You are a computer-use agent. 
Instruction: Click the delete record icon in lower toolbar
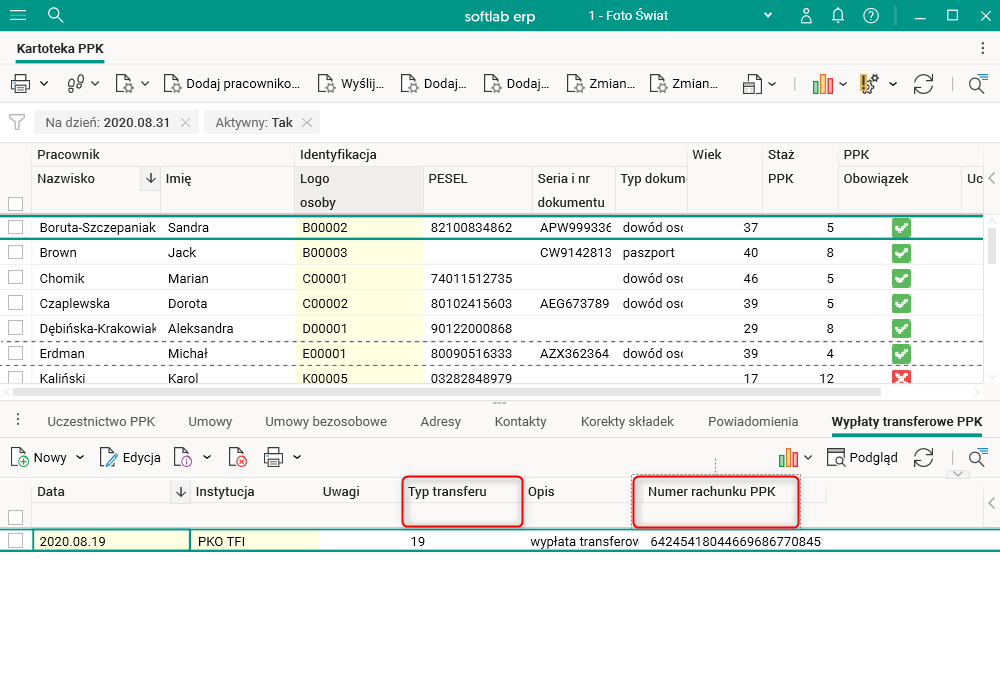click(x=237, y=457)
